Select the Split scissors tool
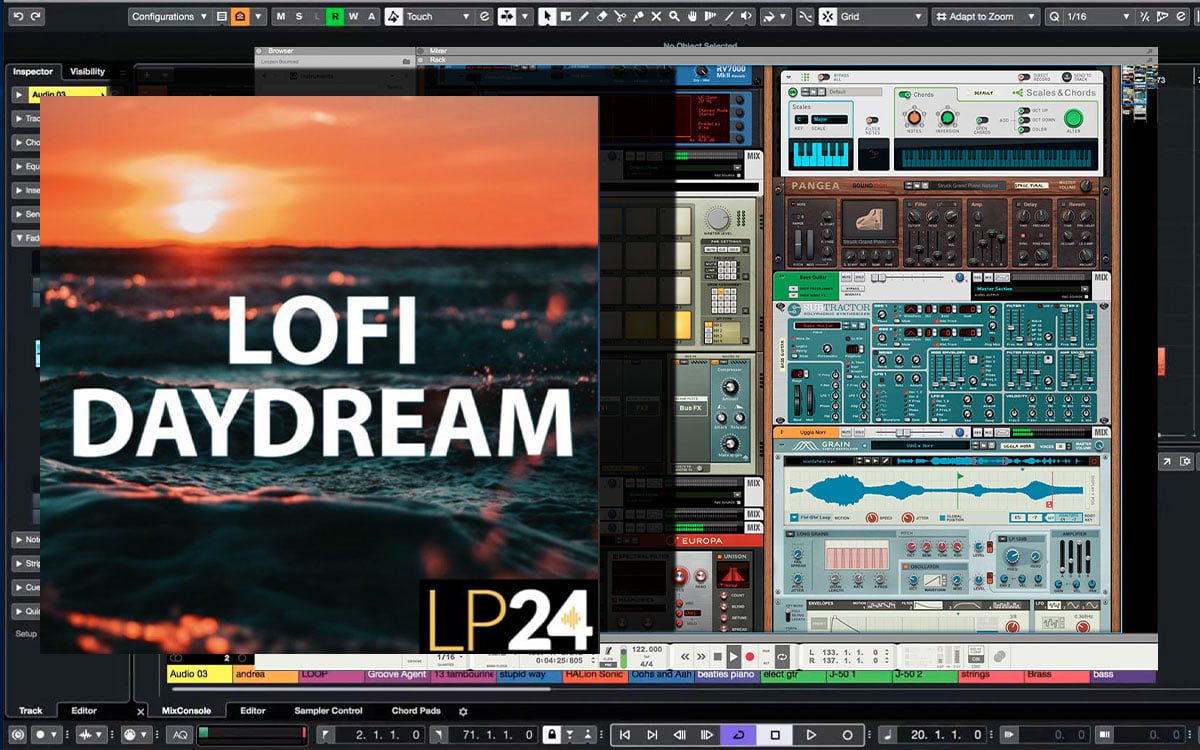 [619, 16]
